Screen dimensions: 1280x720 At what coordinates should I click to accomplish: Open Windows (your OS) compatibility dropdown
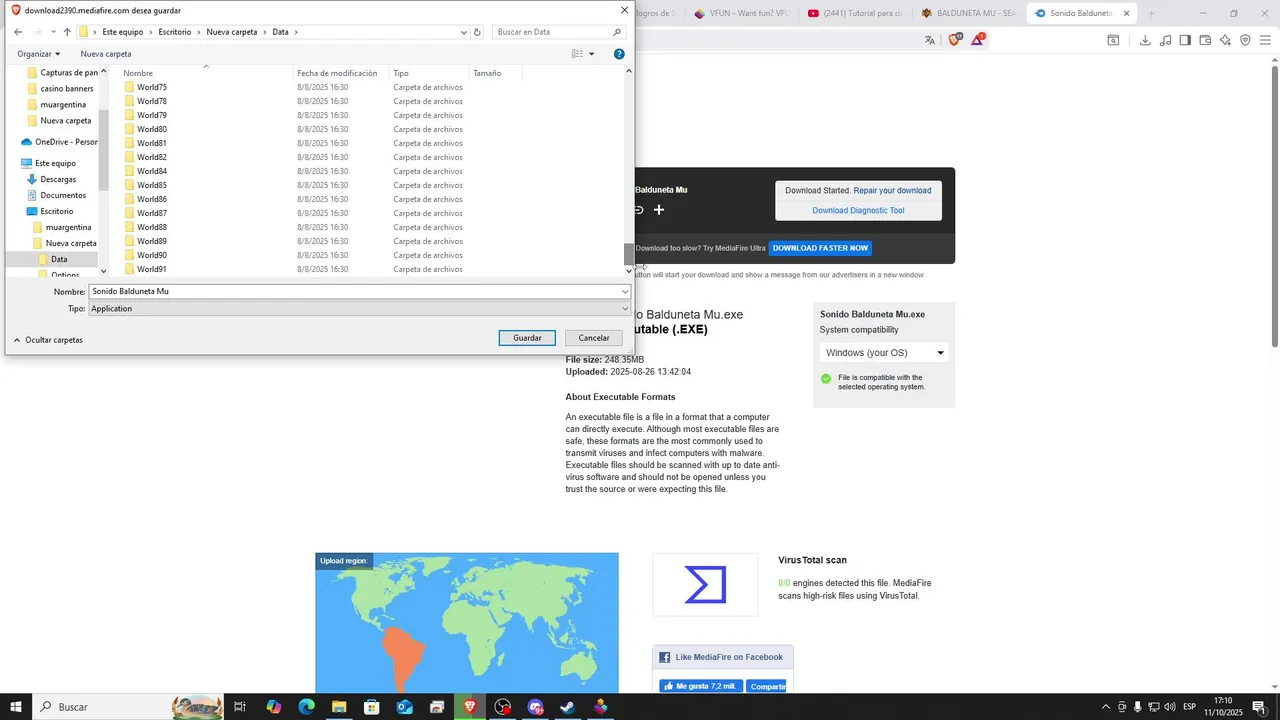click(884, 353)
